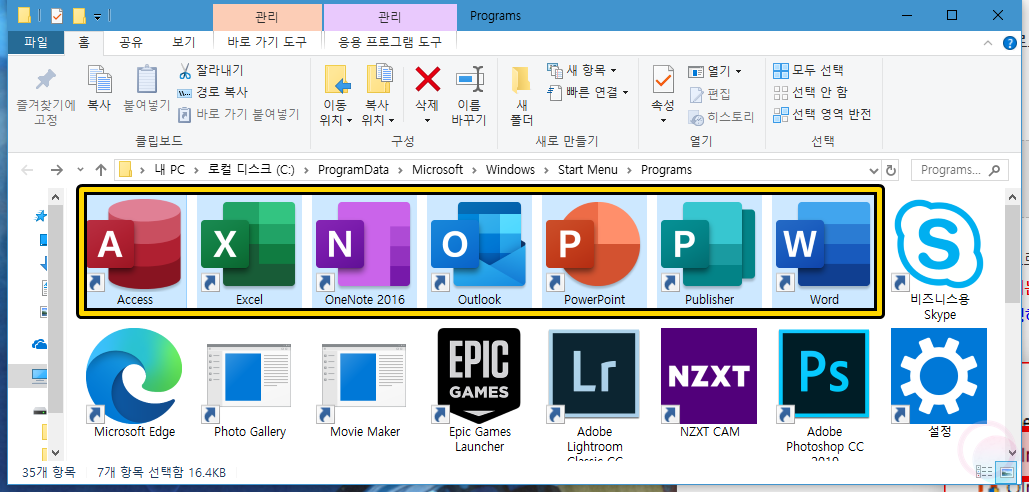The height and width of the screenshot is (492, 1029).
Task: Click the OneDrive cloud in sidebar
Action: (41, 344)
